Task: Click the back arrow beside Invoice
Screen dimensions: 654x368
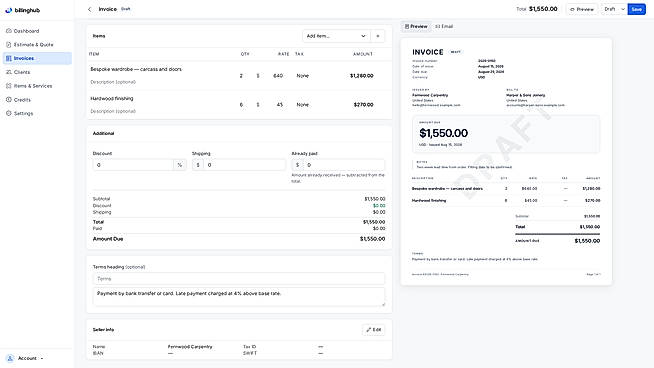Action: (x=89, y=9)
